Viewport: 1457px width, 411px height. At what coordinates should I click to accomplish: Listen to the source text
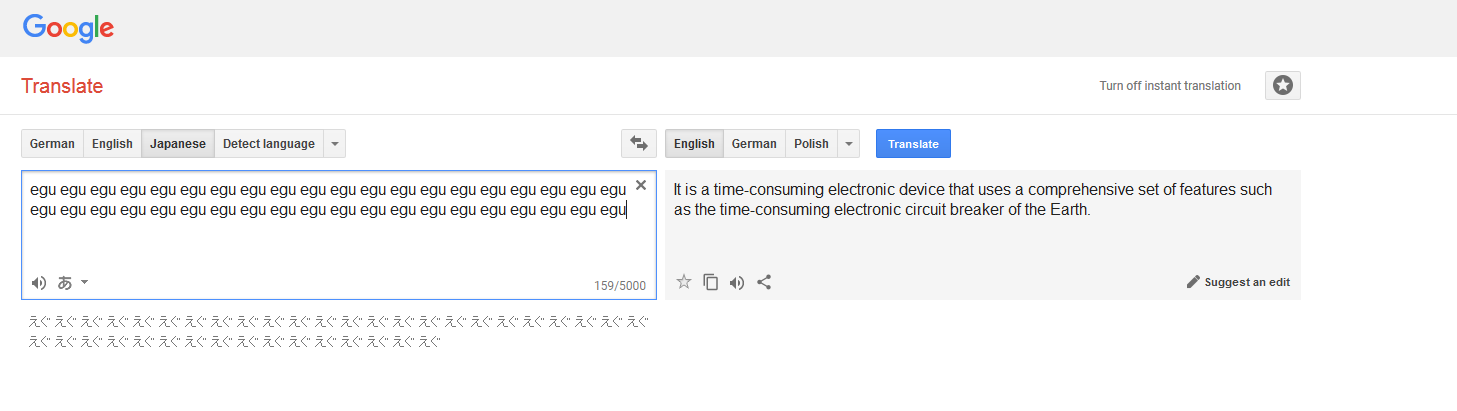tap(39, 283)
